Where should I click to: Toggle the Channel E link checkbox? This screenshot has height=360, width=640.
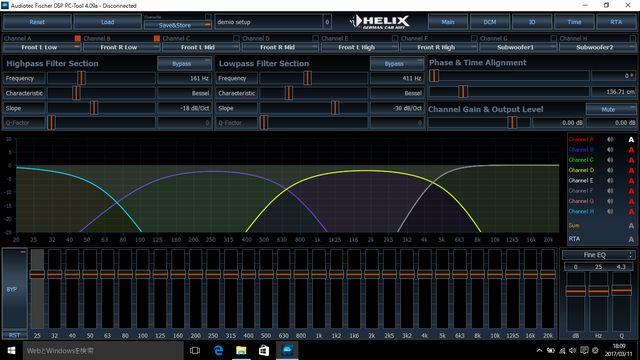tap(395, 38)
